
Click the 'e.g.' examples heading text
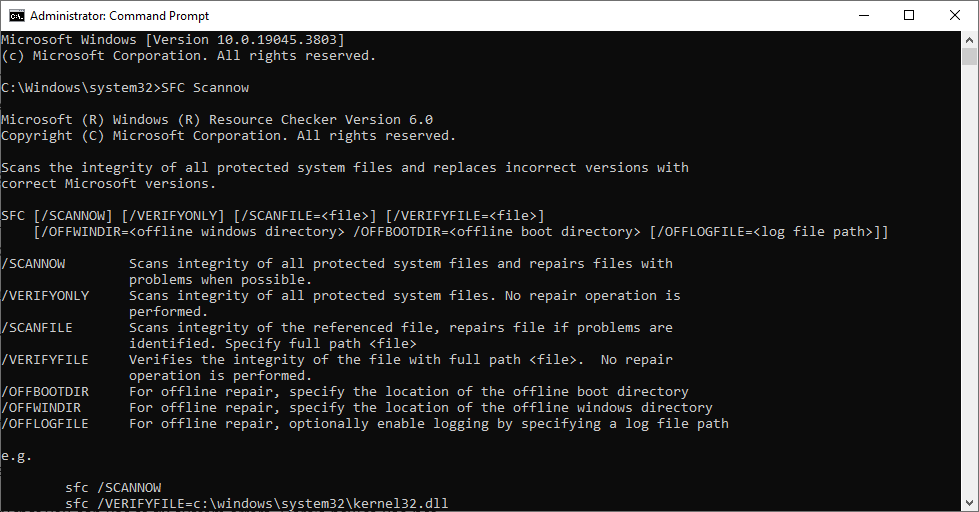tap(17, 456)
